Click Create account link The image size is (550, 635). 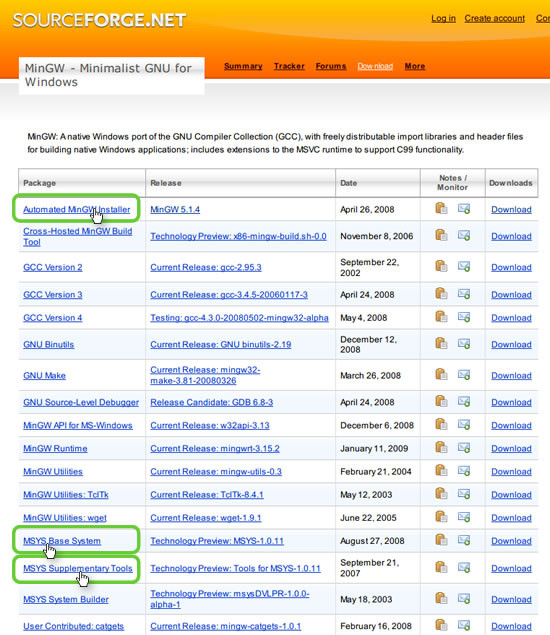[x=495, y=18]
